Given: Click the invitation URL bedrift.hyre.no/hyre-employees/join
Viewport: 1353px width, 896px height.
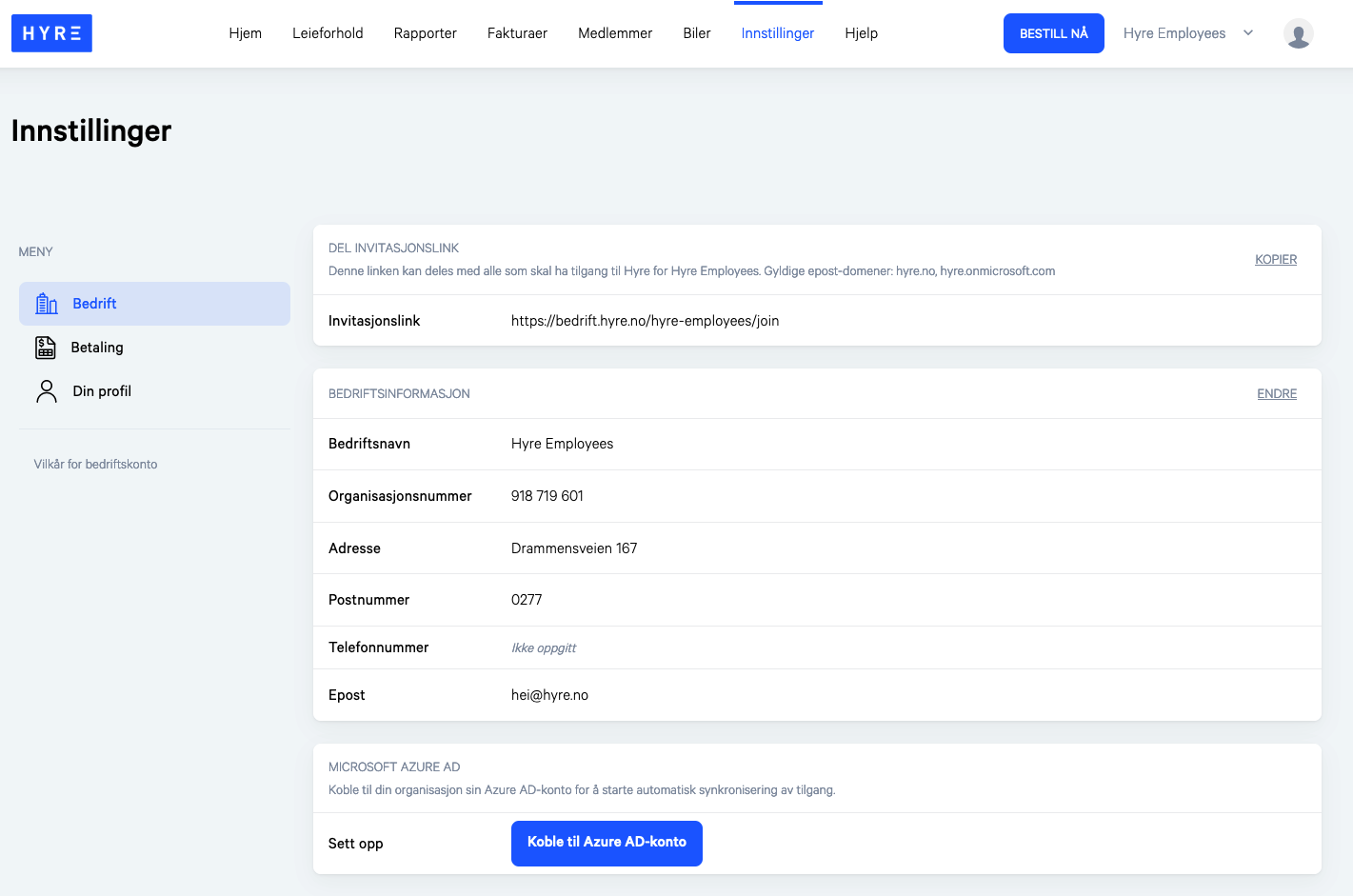Looking at the screenshot, I should coord(645,321).
